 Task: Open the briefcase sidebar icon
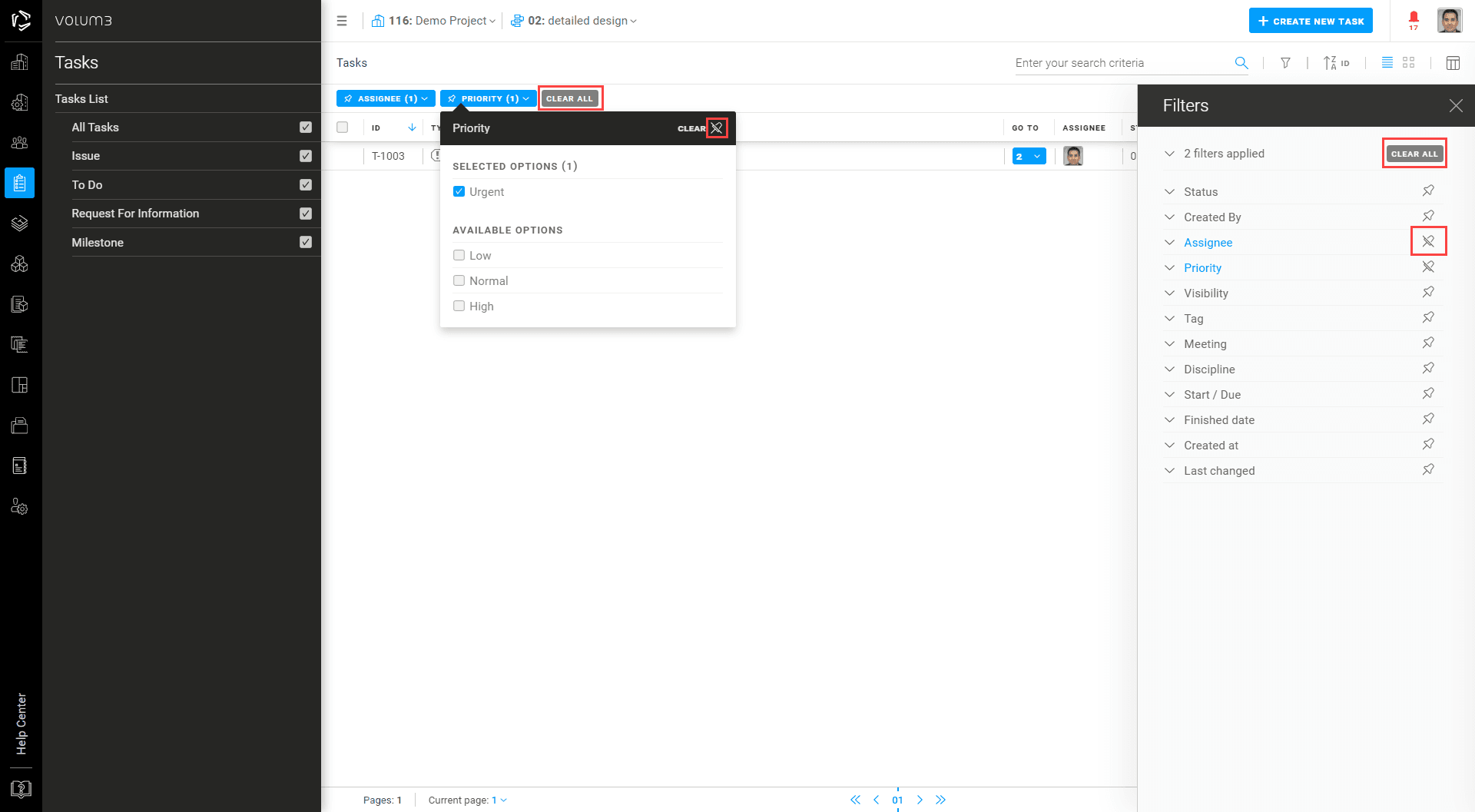[20, 426]
